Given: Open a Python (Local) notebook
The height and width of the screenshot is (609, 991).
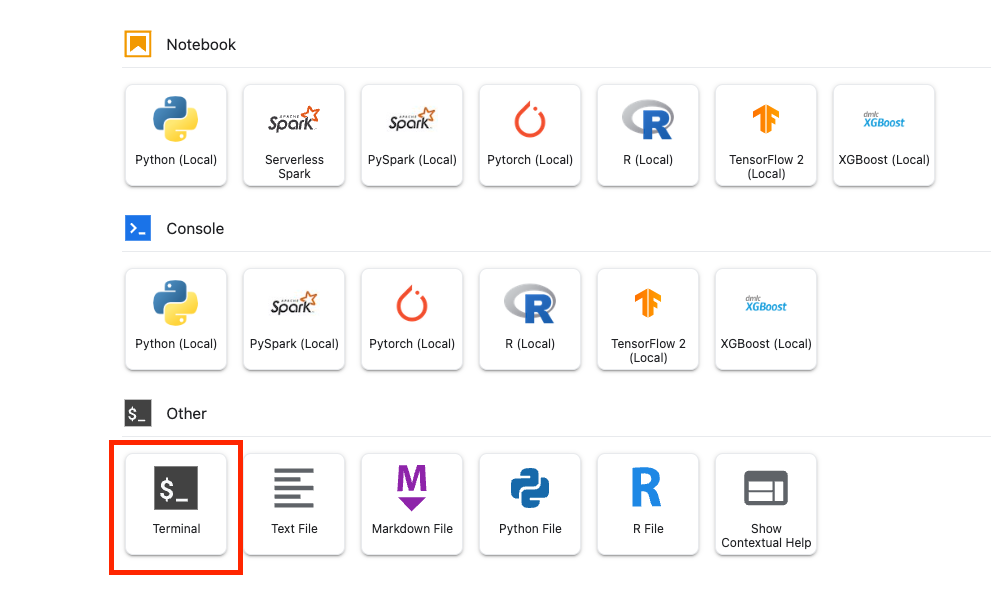Looking at the screenshot, I should (x=176, y=135).
